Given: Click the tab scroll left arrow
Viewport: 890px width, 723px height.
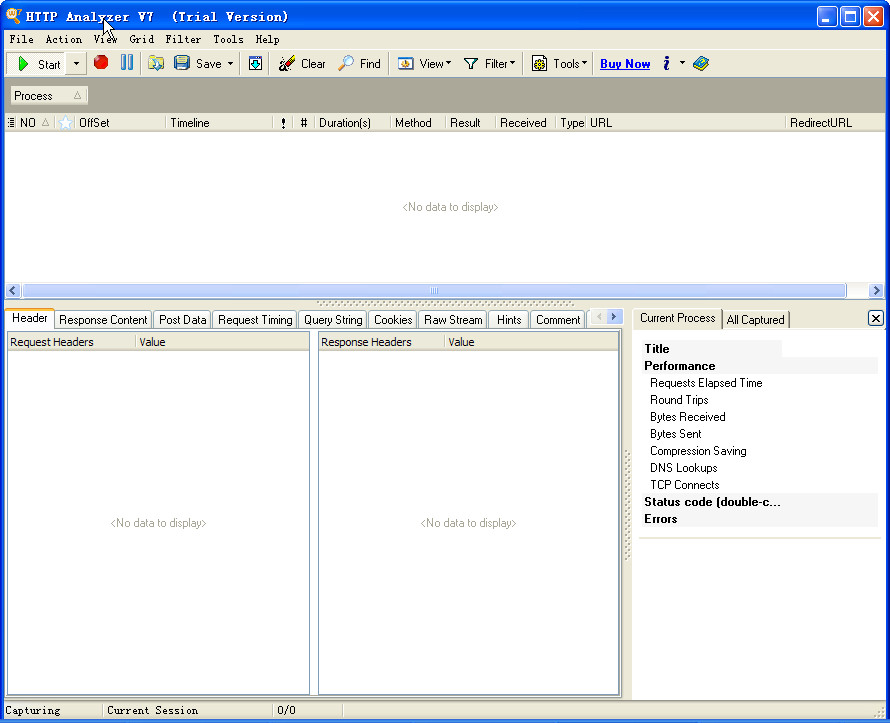Looking at the screenshot, I should click(x=599, y=317).
